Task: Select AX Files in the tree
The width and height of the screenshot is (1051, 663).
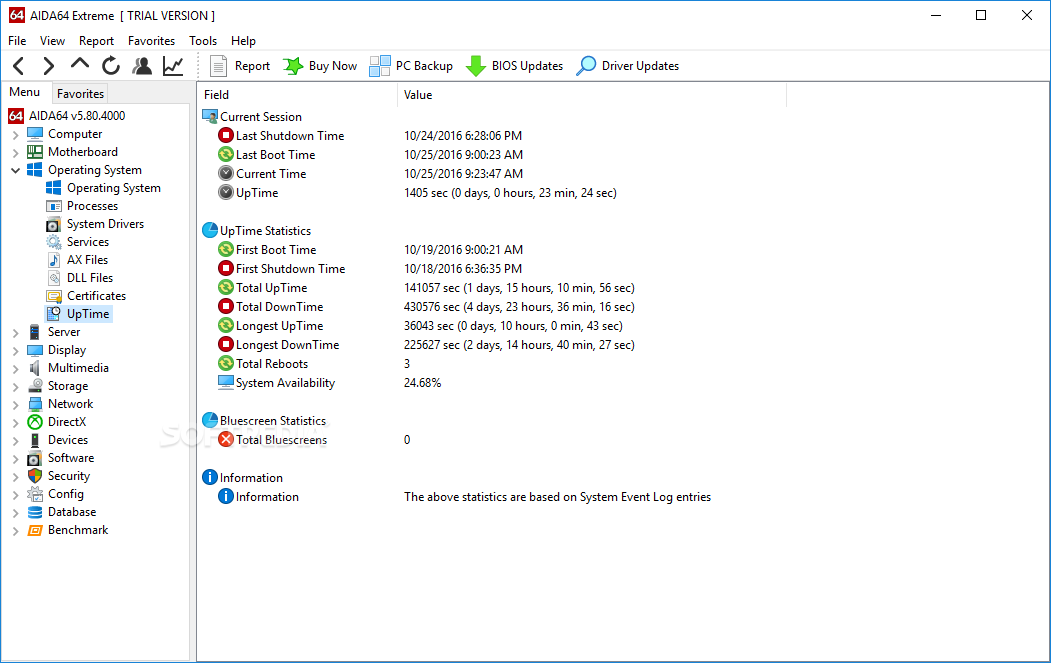Action: point(76,260)
